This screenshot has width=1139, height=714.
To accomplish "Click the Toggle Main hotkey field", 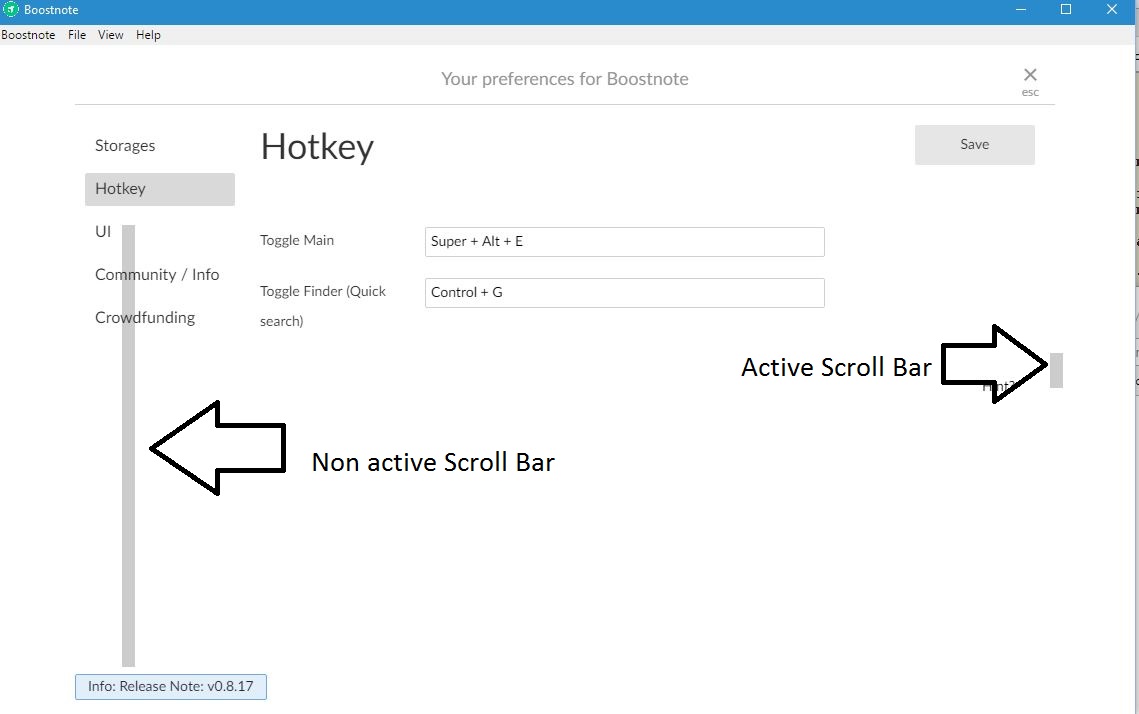I will tap(624, 241).
